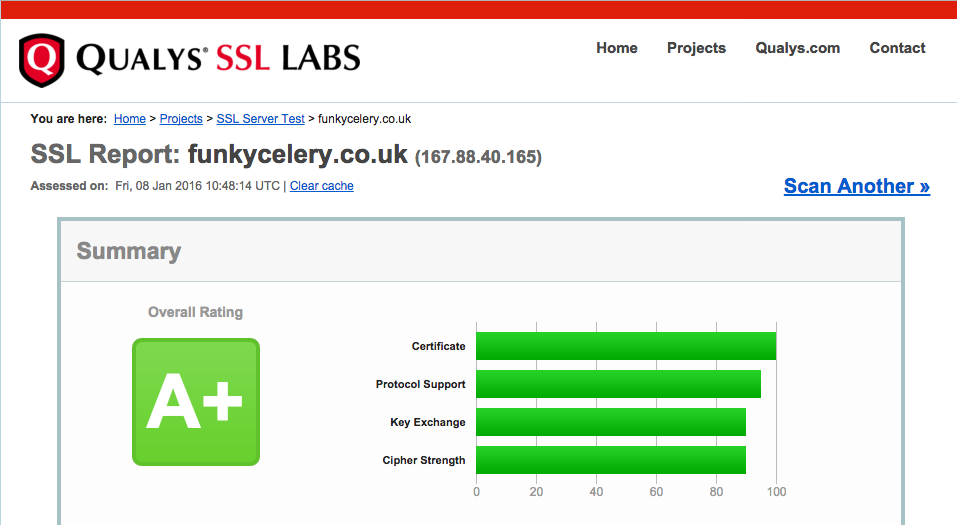Open the Projects navigation item
957x525 pixels.
click(x=696, y=48)
